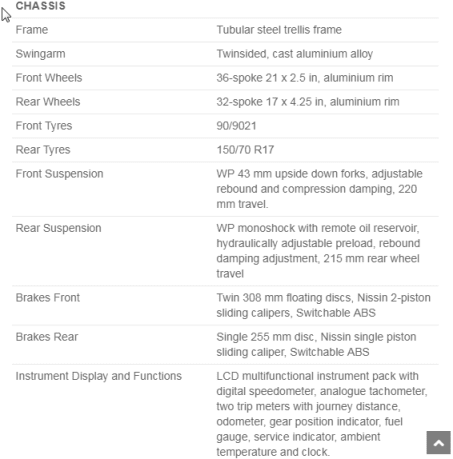This screenshot has width=453, height=459.
Task: Click the CHASSIS section heading
Action: [41, 6]
